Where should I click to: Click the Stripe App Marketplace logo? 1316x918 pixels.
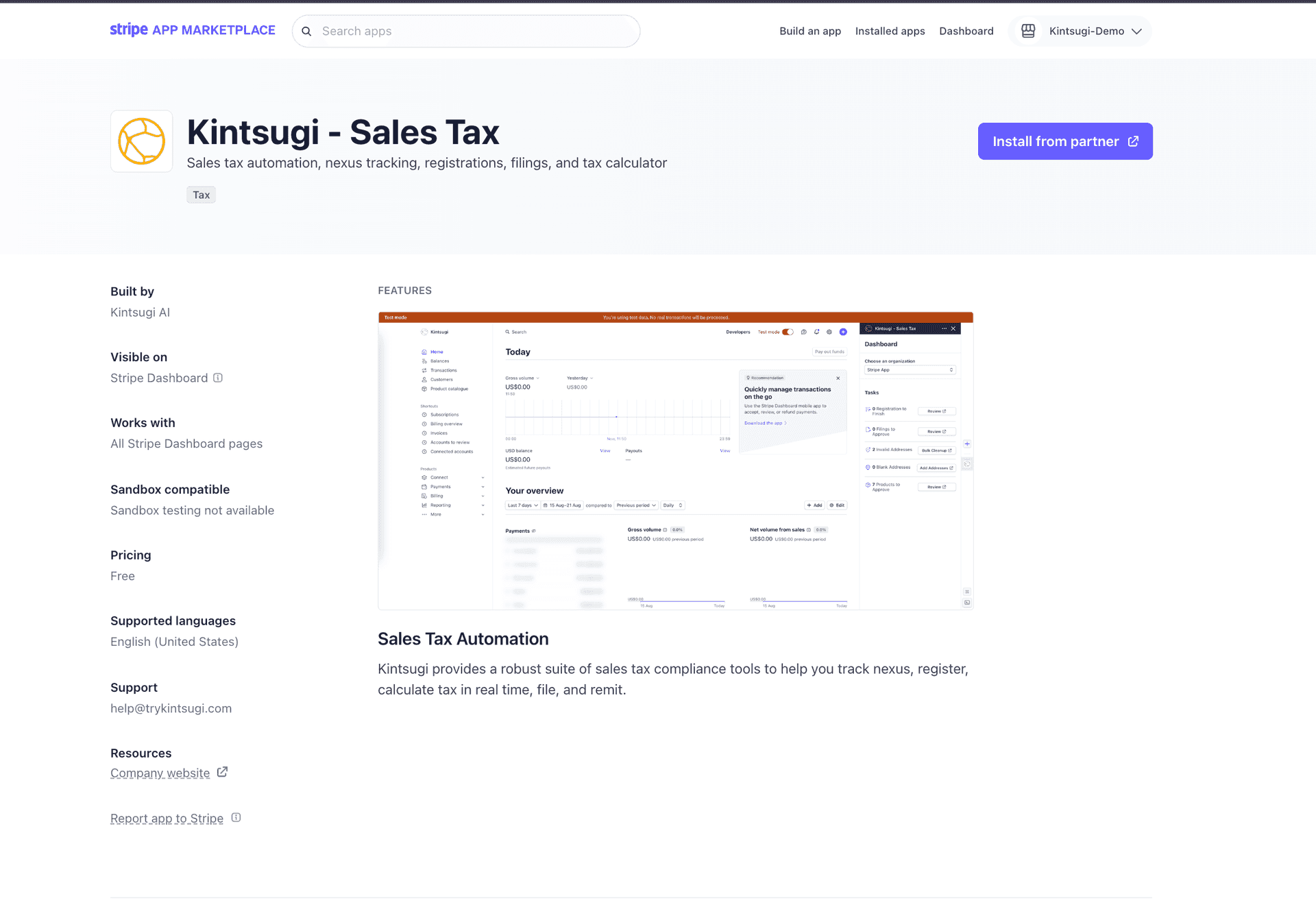(193, 30)
